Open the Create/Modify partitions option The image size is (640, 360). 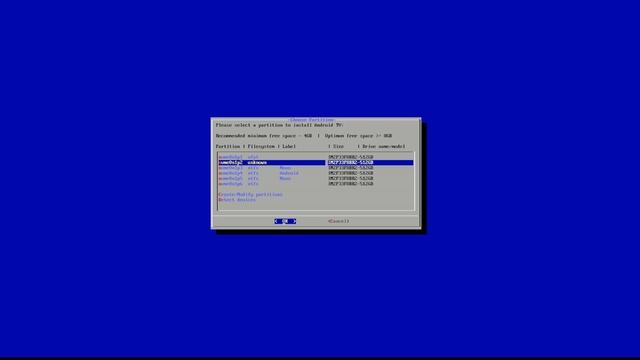[250, 195]
